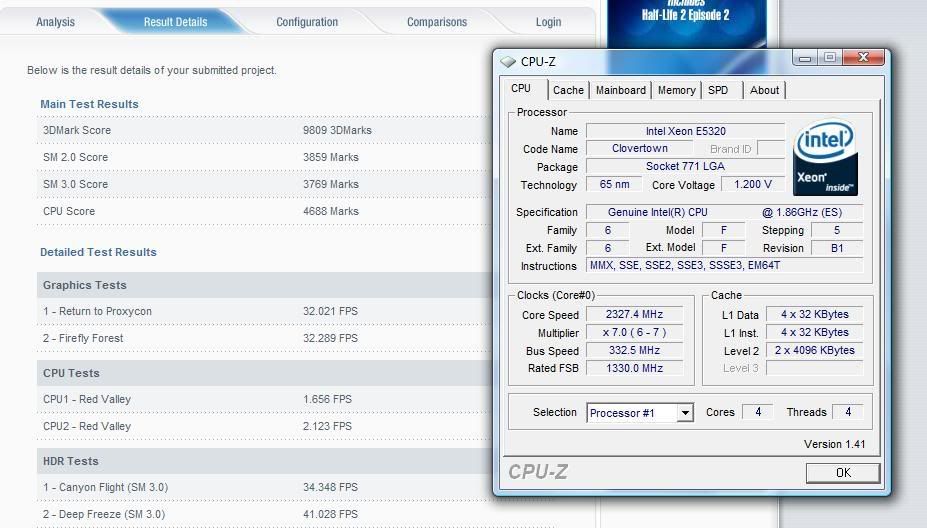Click the Version 1.41 label in CPU-Z
Image resolution: width=927 pixels, height=528 pixels.
(x=834, y=444)
